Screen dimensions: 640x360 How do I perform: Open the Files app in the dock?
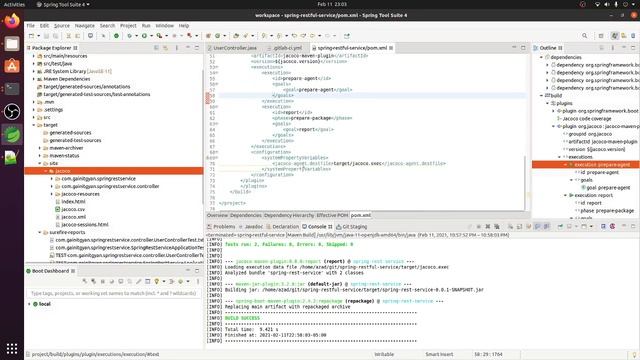(x=12, y=44)
